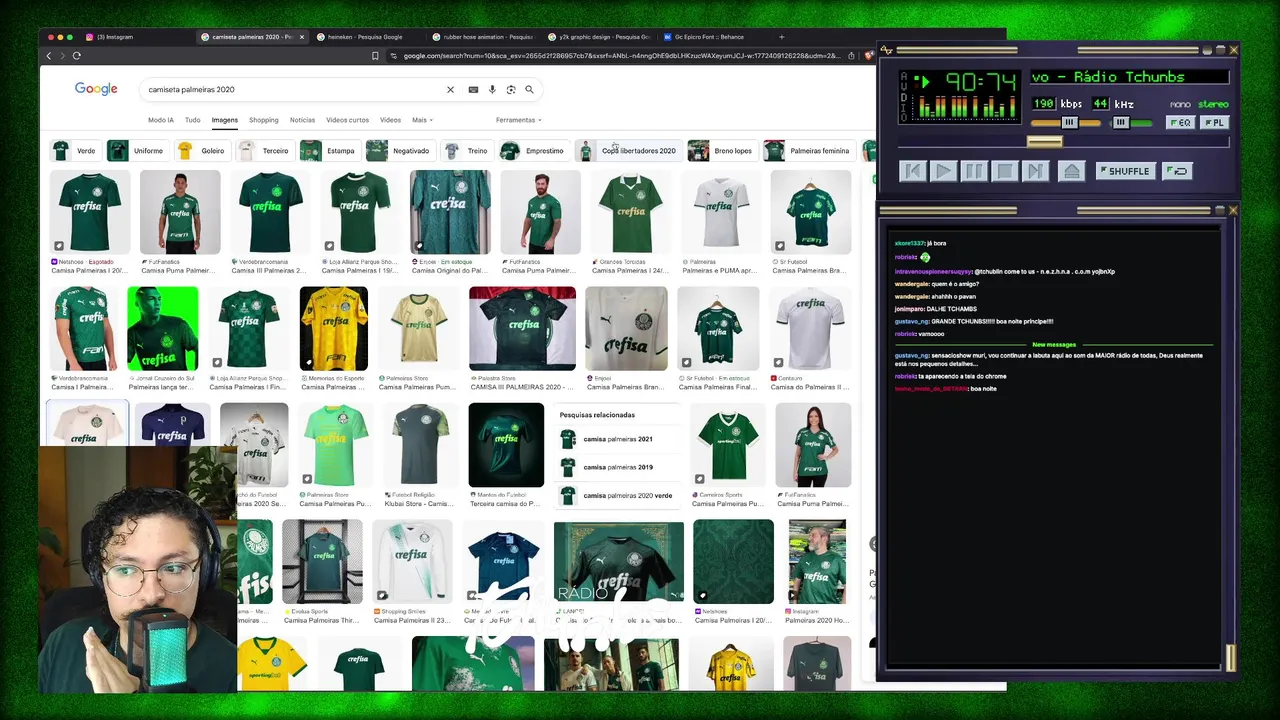This screenshot has height=720, width=1280.
Task: Pause playback in the Winamp player
Action: pos(974,171)
